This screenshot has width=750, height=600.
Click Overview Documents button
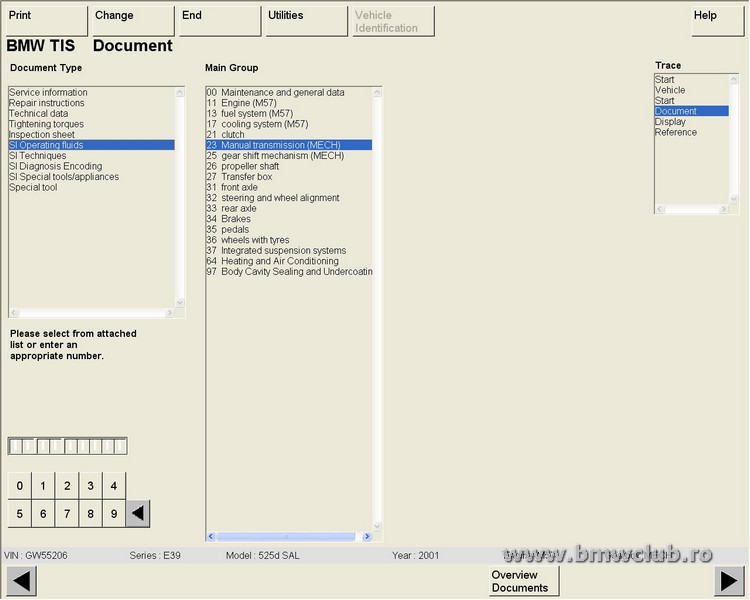(x=524, y=581)
